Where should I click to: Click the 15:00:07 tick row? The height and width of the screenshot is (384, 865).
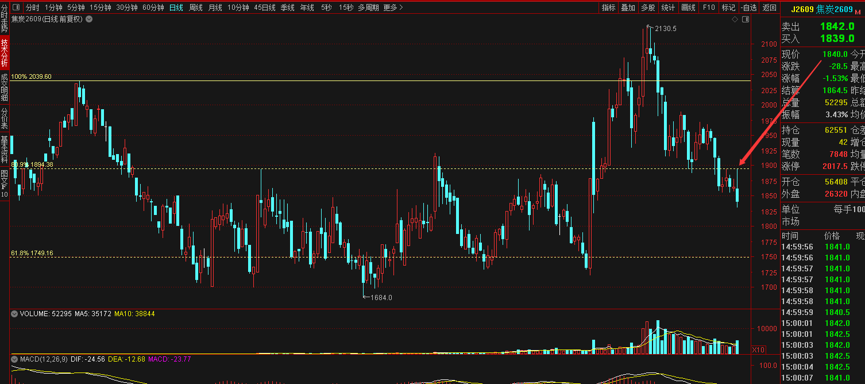[x=823, y=377]
